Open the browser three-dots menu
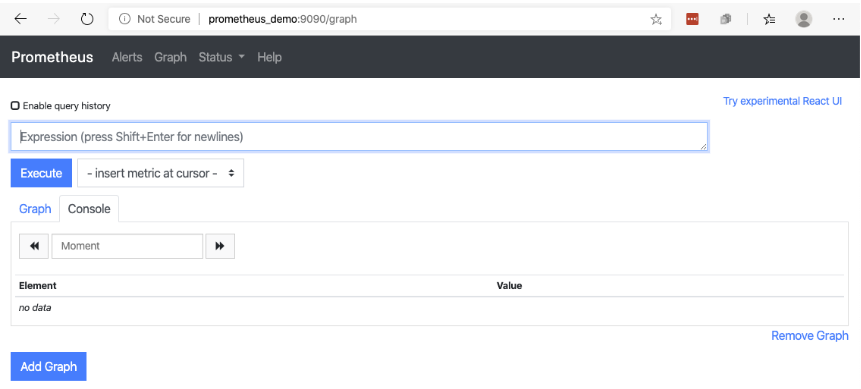The image size is (861, 389). pos(838,19)
